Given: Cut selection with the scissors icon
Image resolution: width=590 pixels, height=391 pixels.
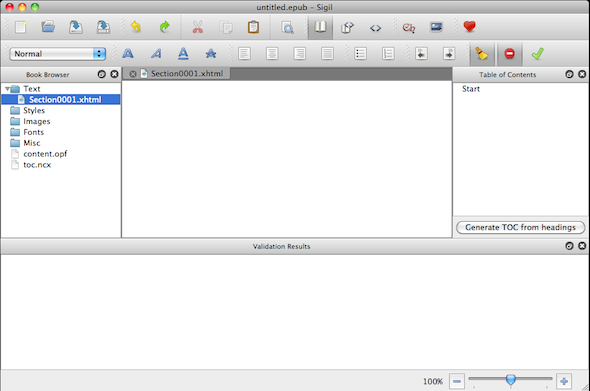Looking at the screenshot, I should pyautogui.click(x=198, y=27).
